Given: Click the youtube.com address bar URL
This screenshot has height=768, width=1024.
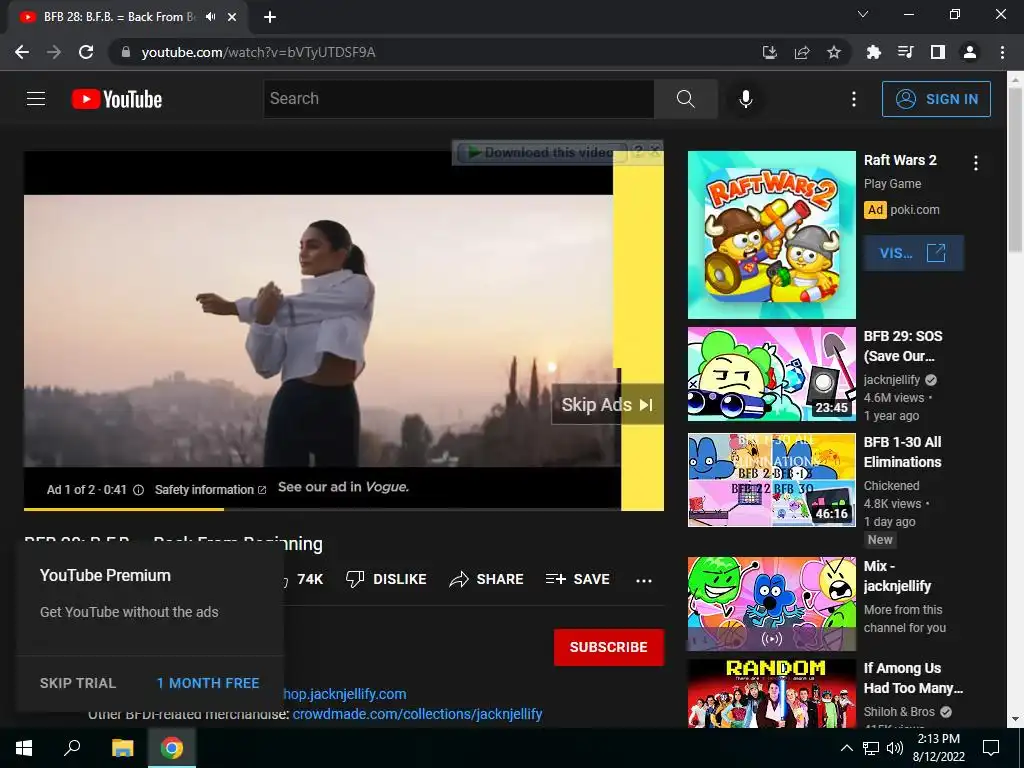Looking at the screenshot, I should [258, 52].
